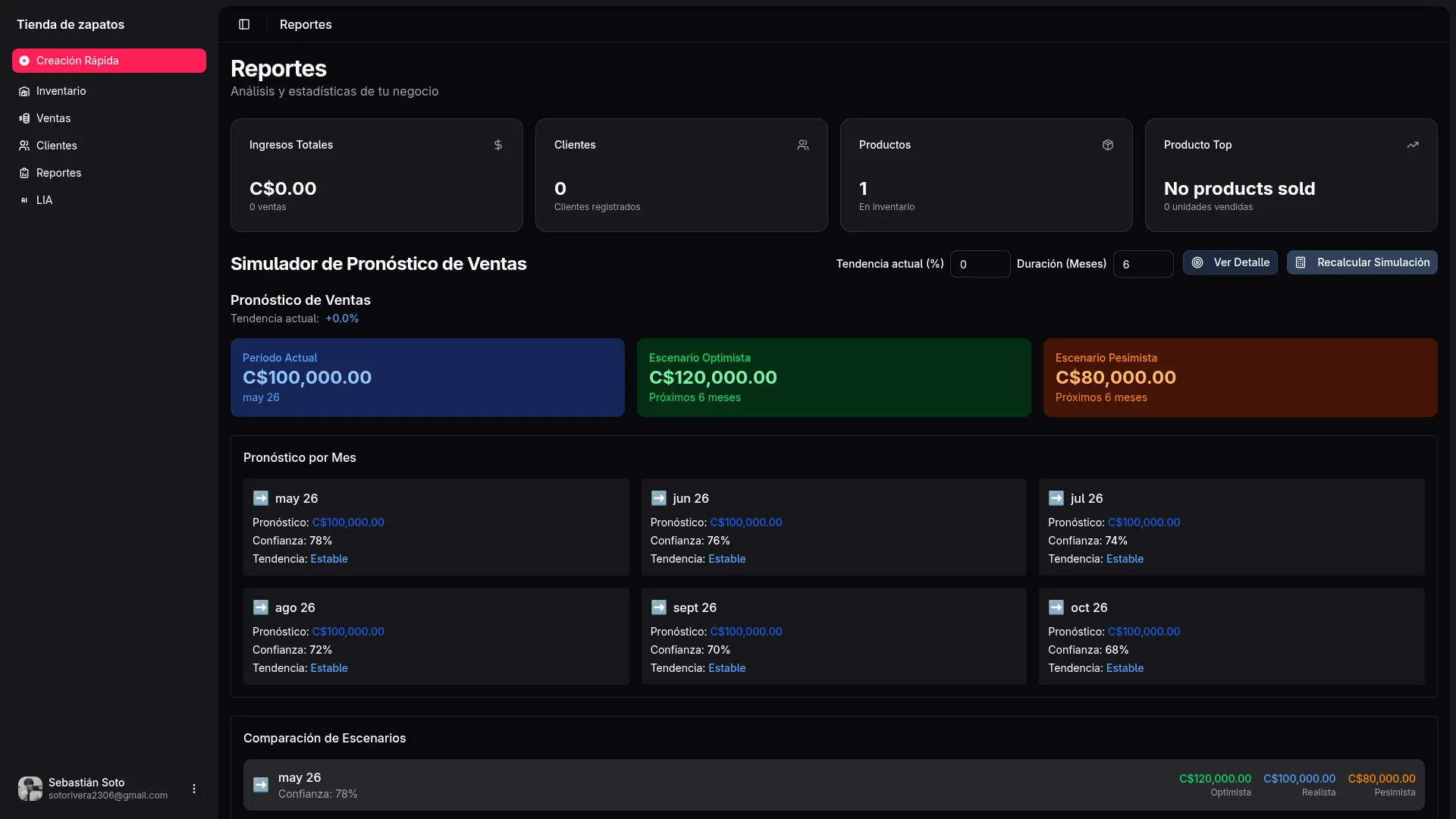
Task: Click the calculator icon in Recalcular Simulación
Action: 1301,262
